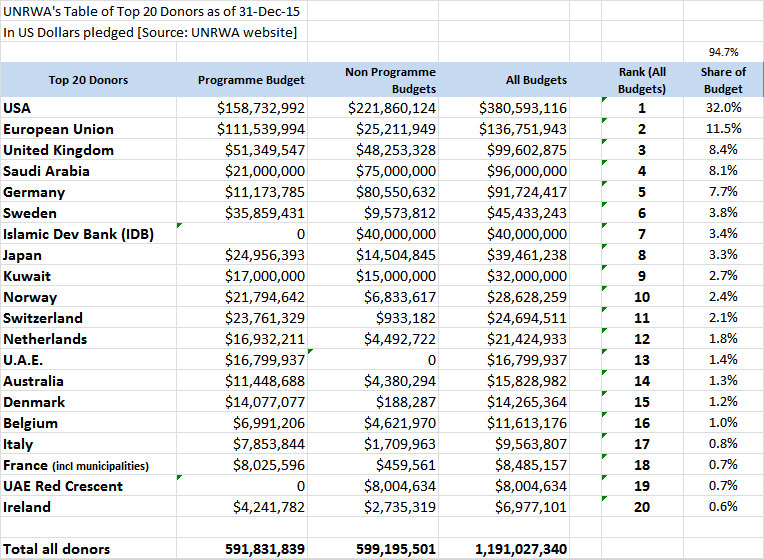Click the 94.7% cell above Share of Budget
This screenshot has width=764, height=559.
723,52
